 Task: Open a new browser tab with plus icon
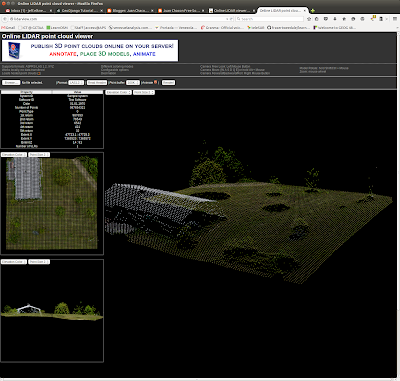[x=313, y=11]
